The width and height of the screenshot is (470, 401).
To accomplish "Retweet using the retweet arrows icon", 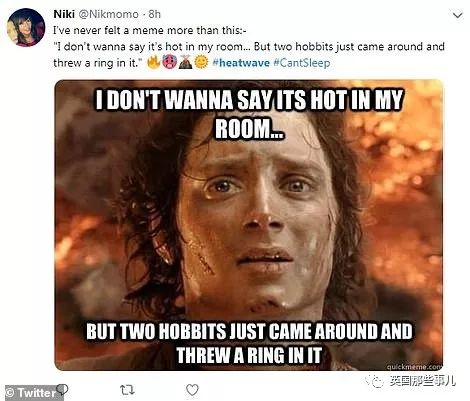I will 127,389.
